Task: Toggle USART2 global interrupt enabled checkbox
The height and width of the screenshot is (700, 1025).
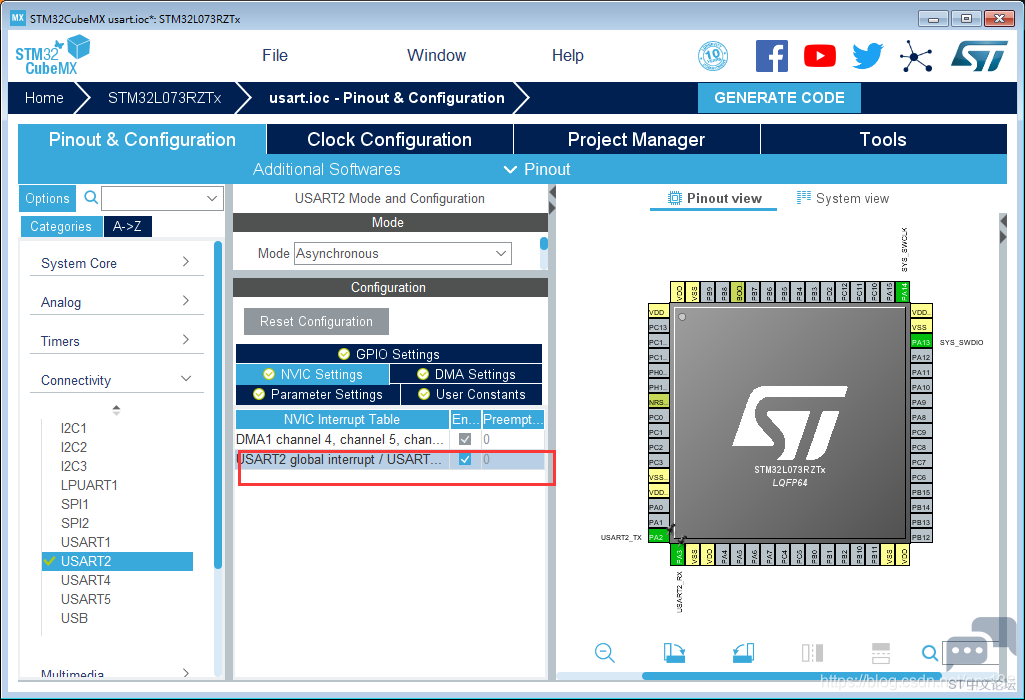Action: [x=465, y=459]
